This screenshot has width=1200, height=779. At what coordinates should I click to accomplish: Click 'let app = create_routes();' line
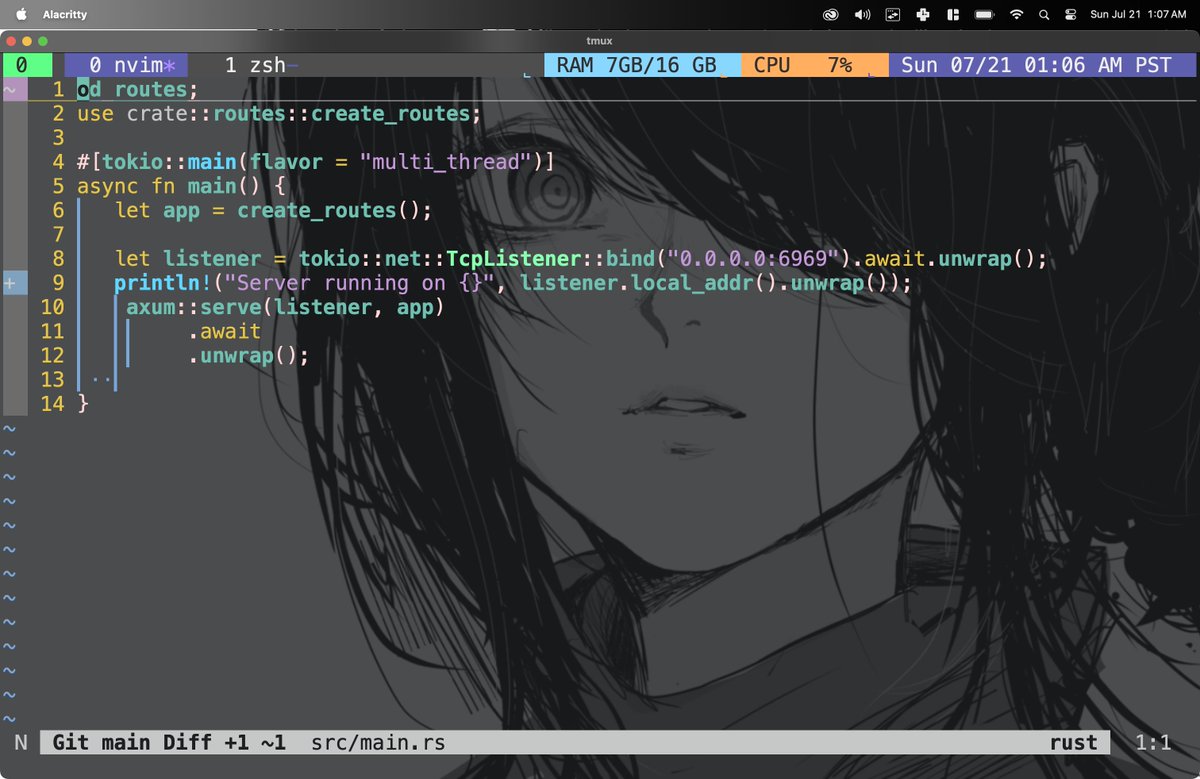click(273, 210)
